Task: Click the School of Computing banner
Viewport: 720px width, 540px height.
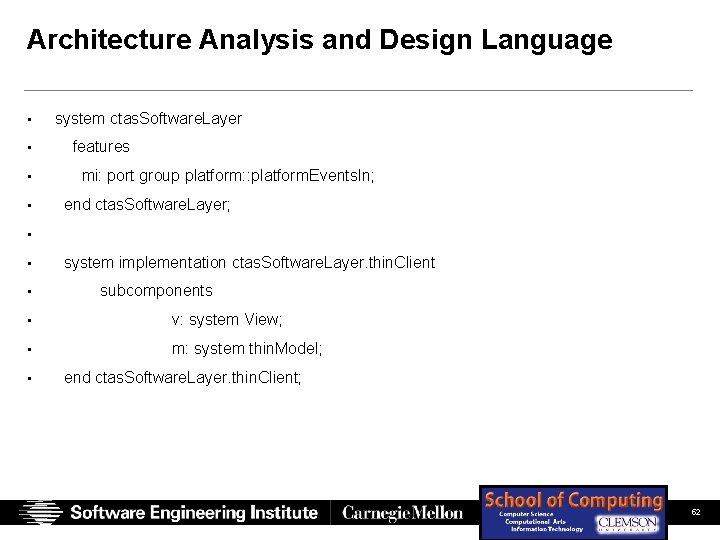Action: 573,512
